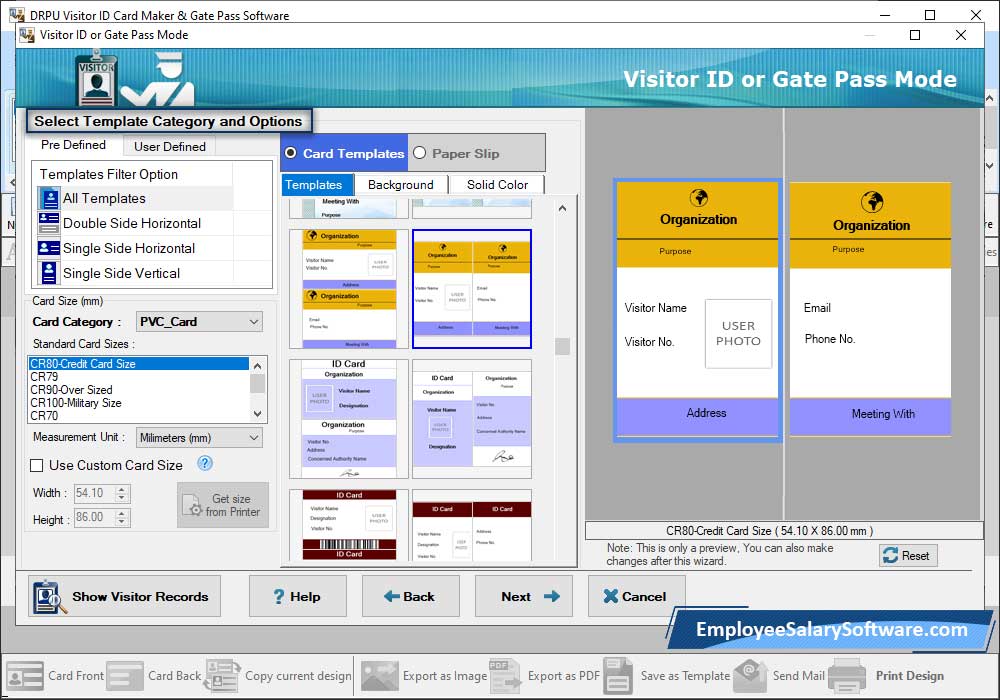Viewport: 1000px width, 700px height.
Task: Click the Back arrow icon
Action: click(x=392, y=597)
